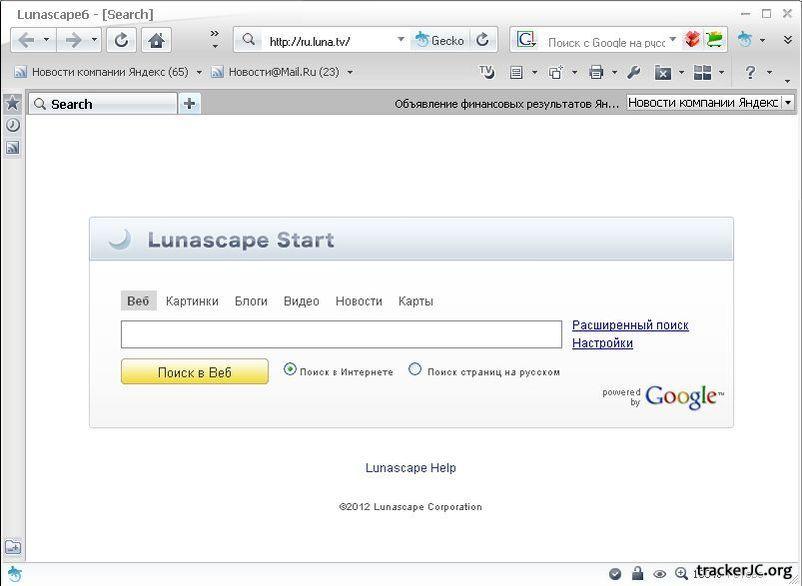The height and width of the screenshot is (586, 802).
Task: Click the wrench tools icon
Action: coord(633,72)
